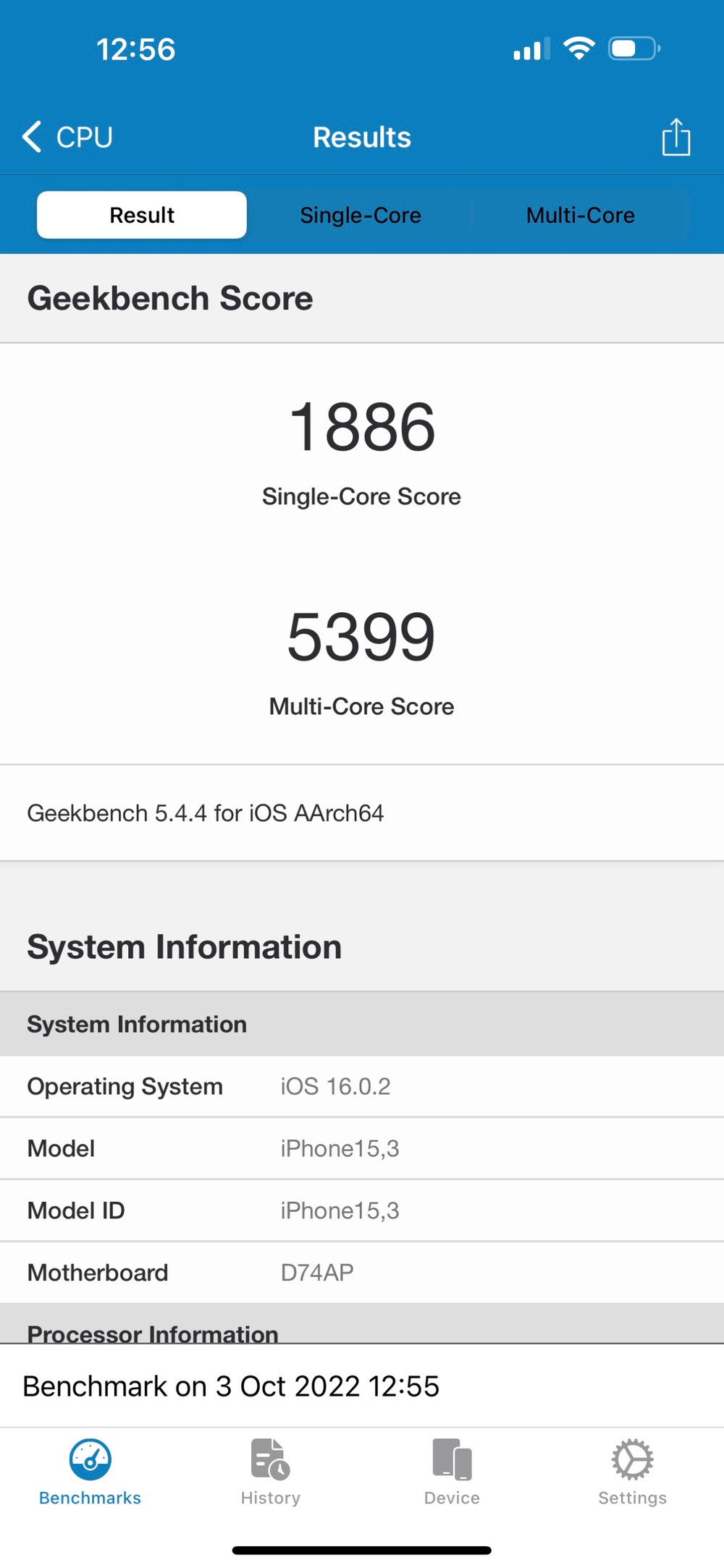Tap the Model ID row

click(x=362, y=1211)
